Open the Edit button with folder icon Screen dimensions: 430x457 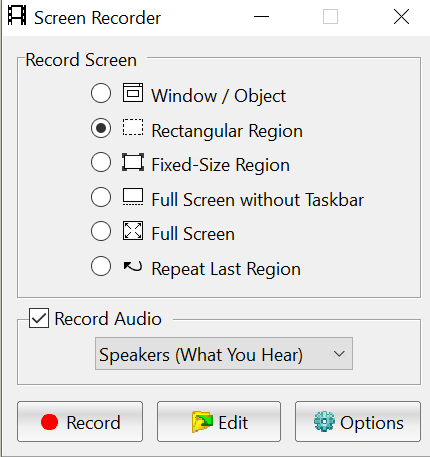(x=219, y=422)
